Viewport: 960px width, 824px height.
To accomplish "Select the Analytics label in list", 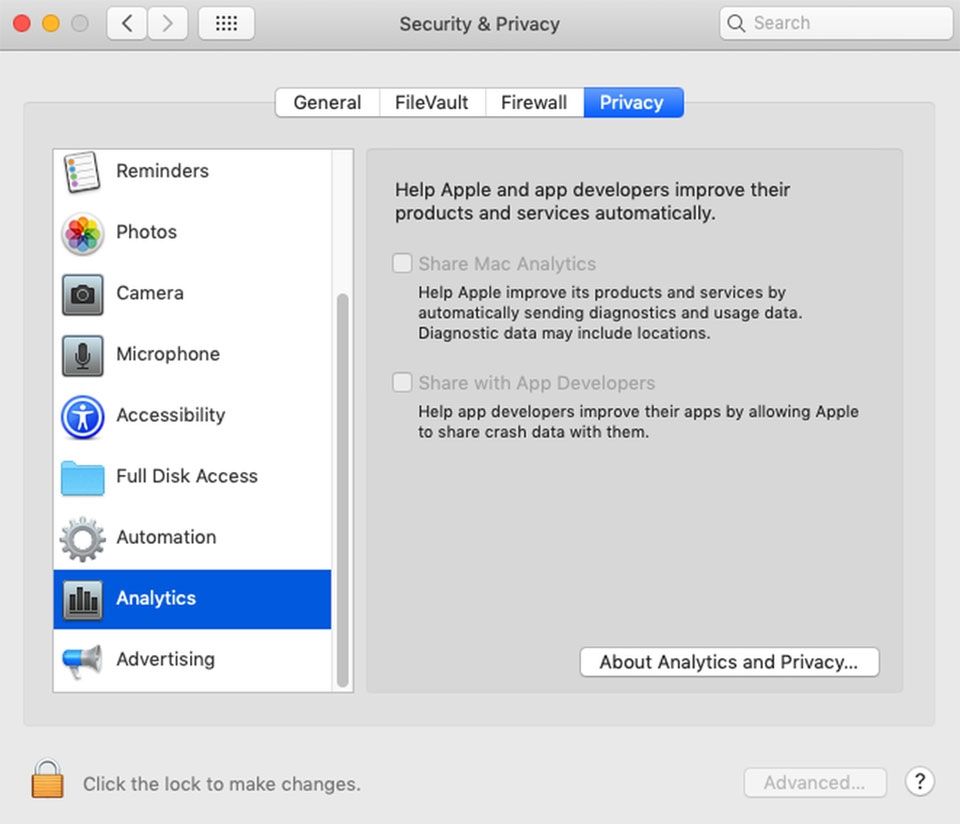I will pos(156,598).
